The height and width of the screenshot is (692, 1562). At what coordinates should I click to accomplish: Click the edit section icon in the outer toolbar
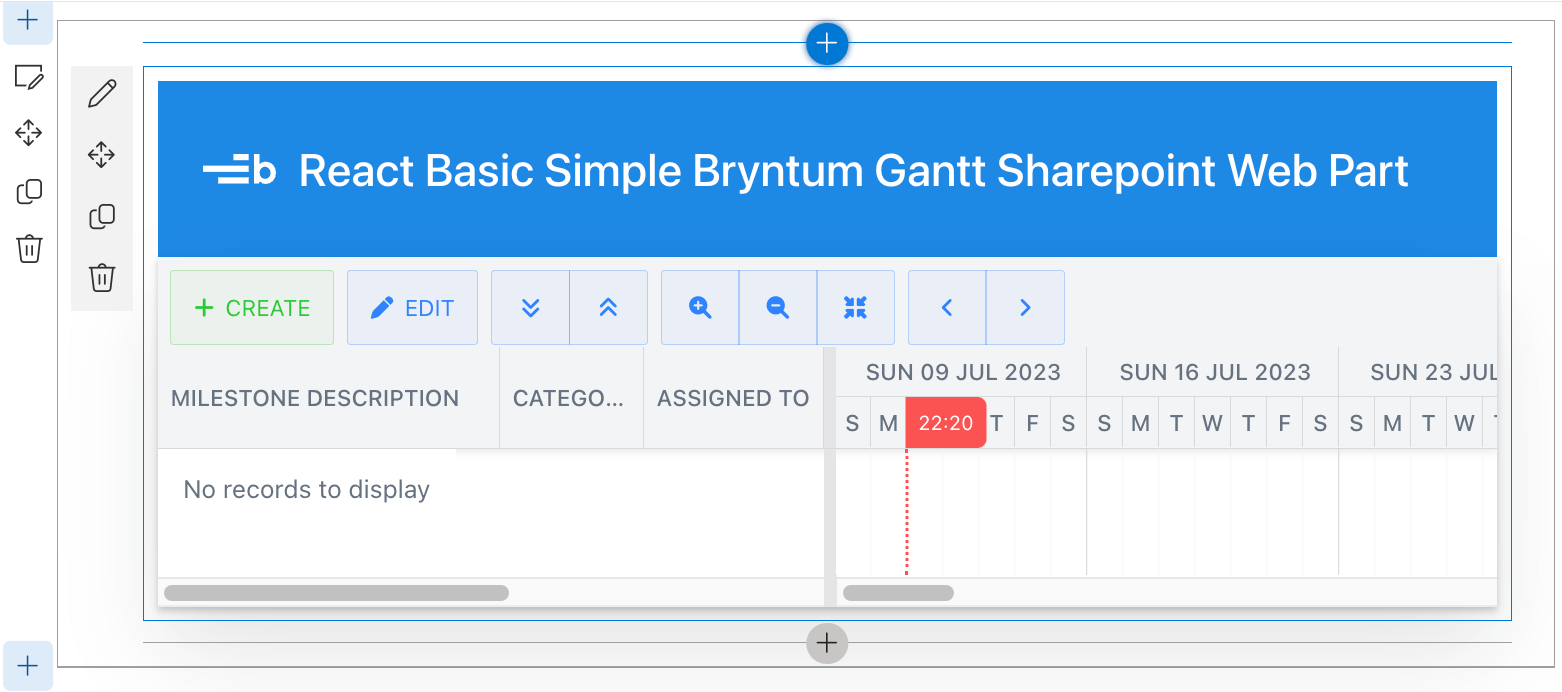[x=29, y=76]
